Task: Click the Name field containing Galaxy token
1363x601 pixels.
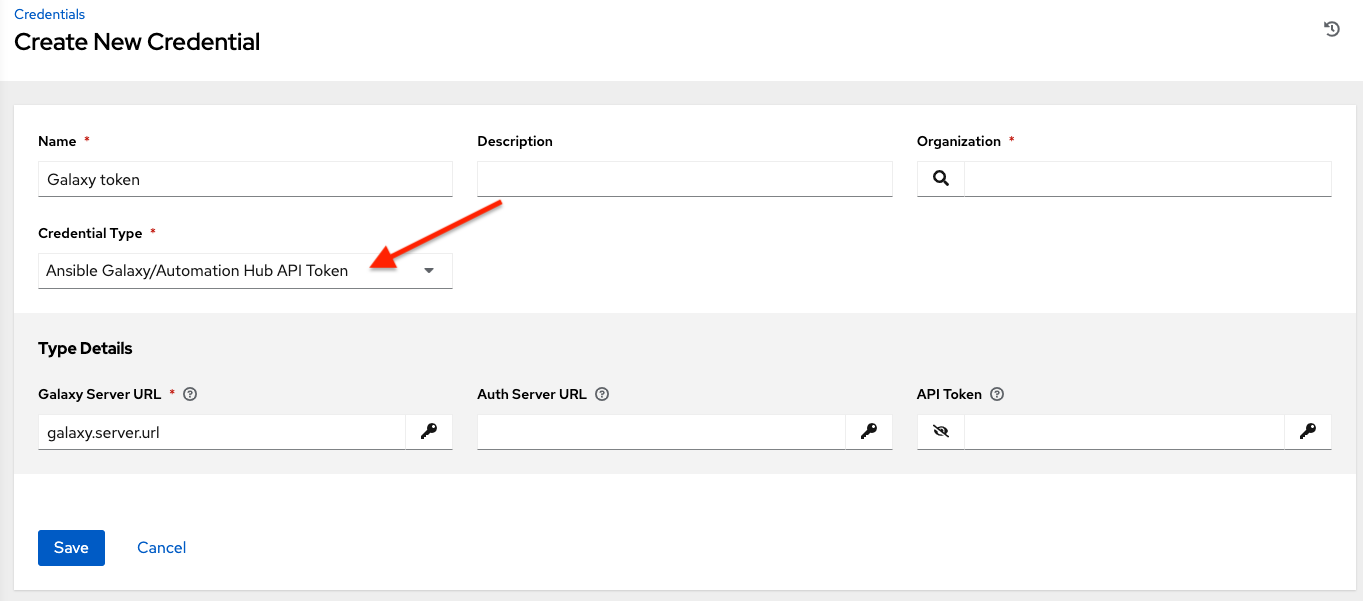Action: [x=245, y=178]
